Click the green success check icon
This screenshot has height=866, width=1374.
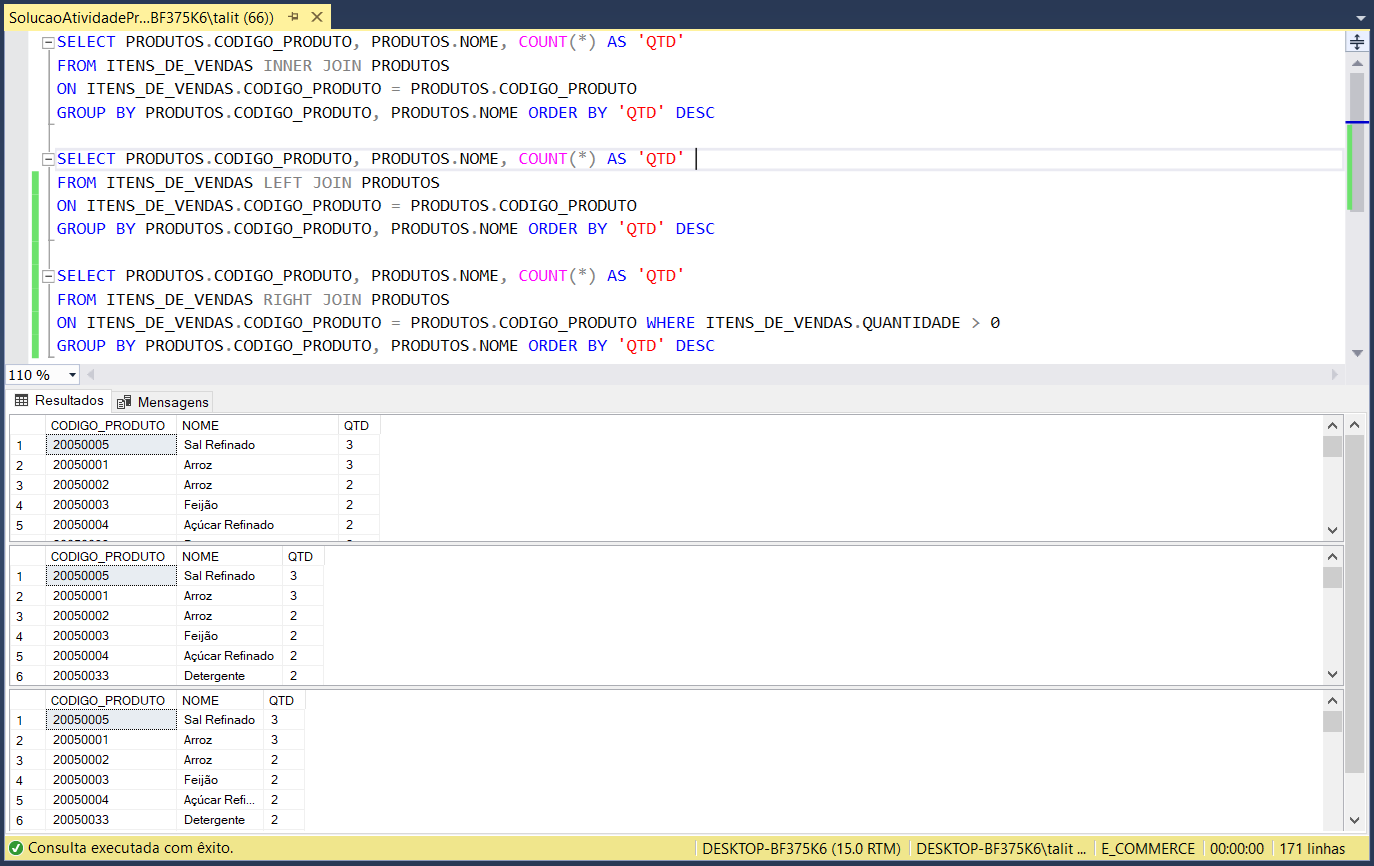pyautogui.click(x=16, y=848)
